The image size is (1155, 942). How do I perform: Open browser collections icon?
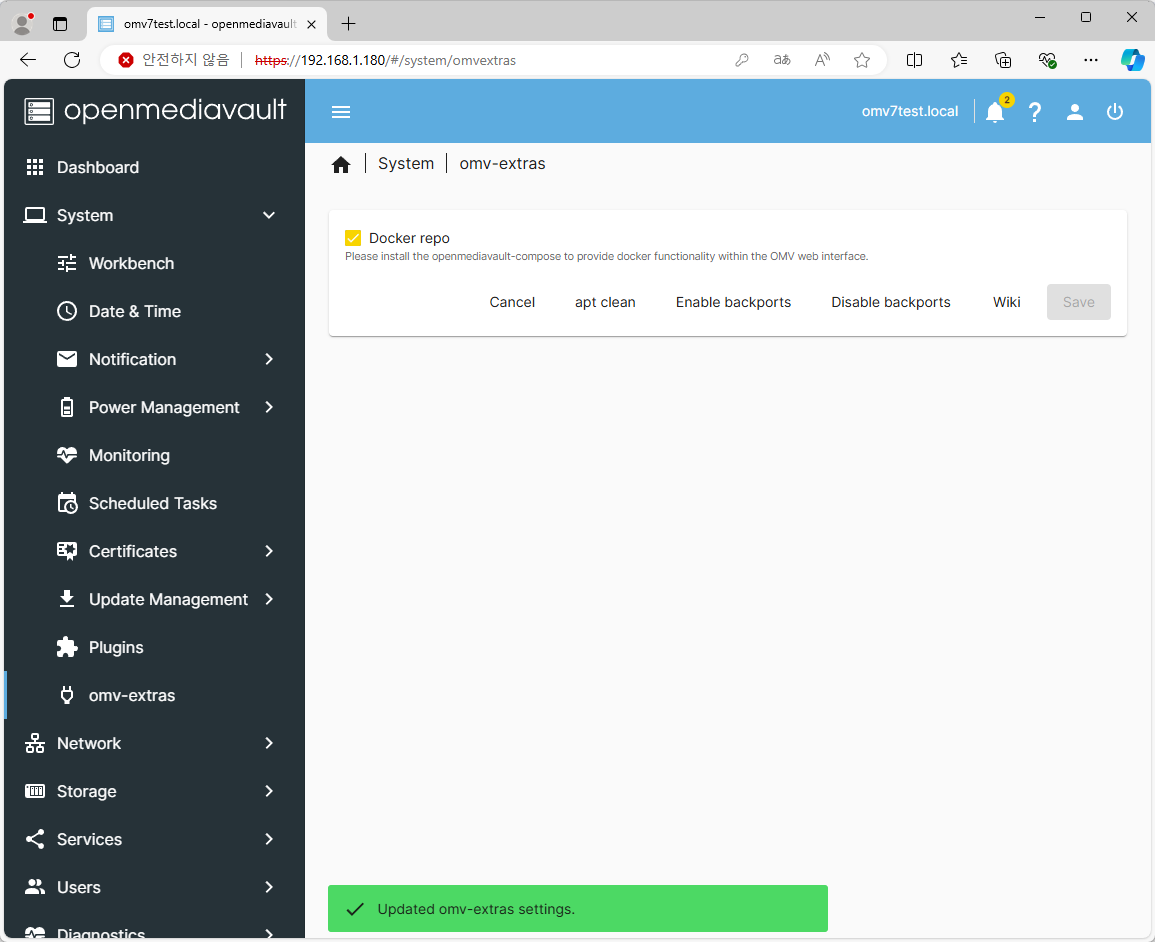pyautogui.click(x=1003, y=60)
